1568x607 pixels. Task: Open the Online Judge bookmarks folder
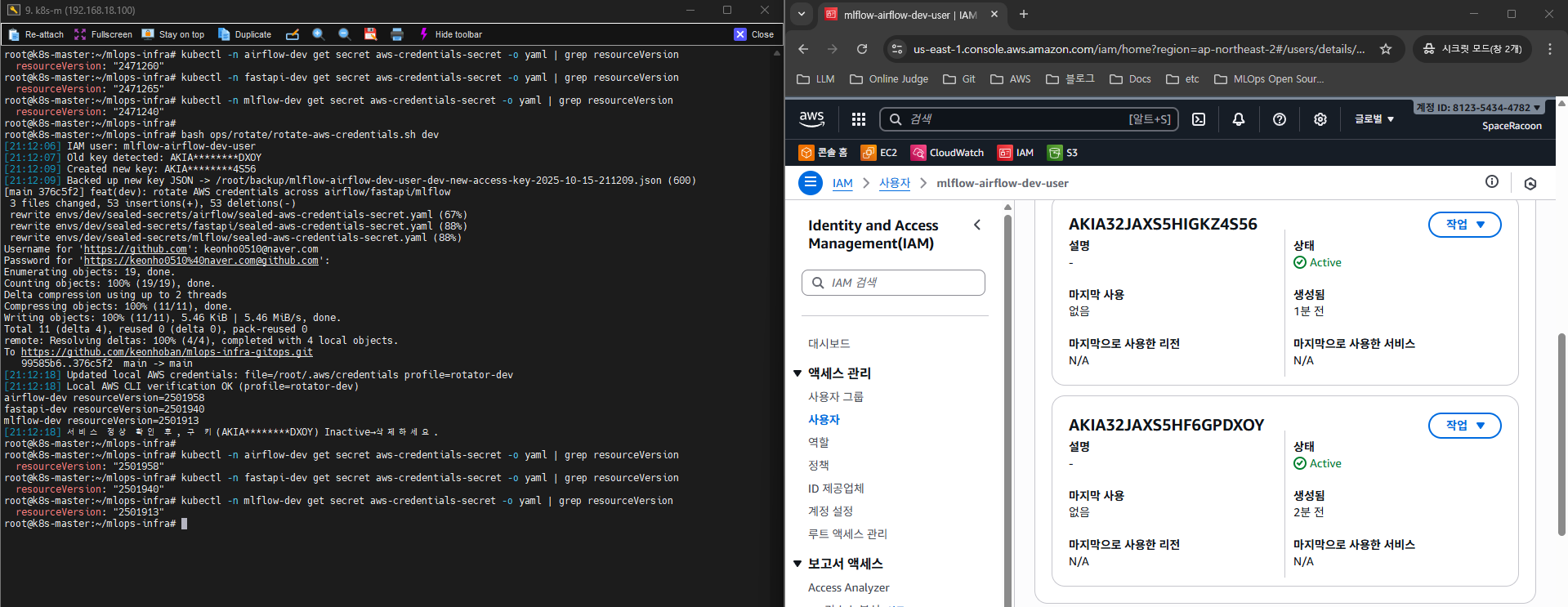pyautogui.click(x=889, y=79)
